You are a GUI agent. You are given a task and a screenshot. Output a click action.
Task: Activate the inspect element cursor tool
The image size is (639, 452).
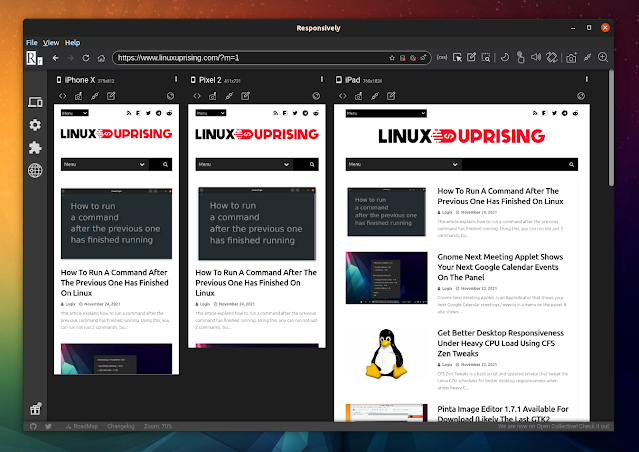457,57
